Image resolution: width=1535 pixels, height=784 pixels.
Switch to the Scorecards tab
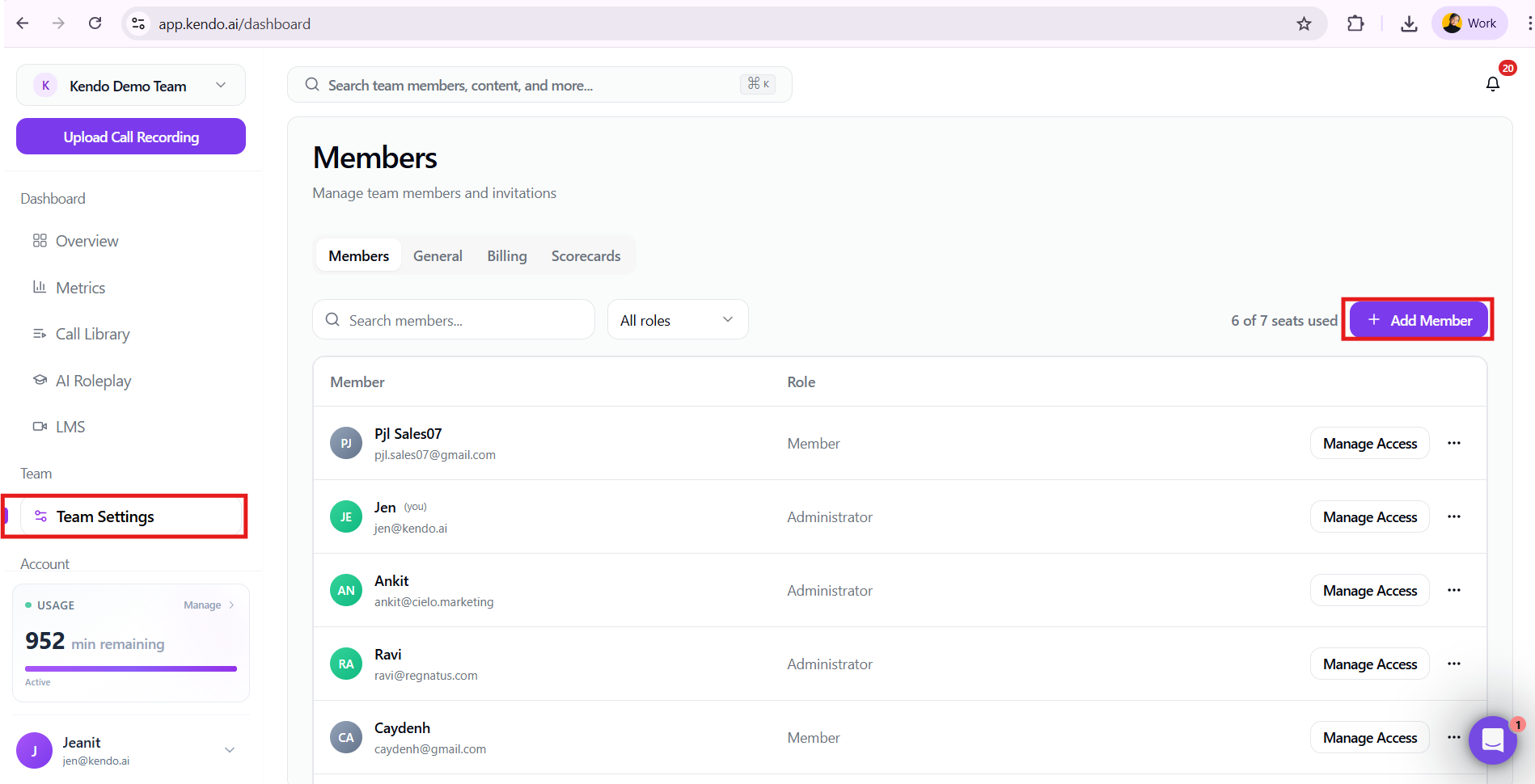tap(586, 256)
